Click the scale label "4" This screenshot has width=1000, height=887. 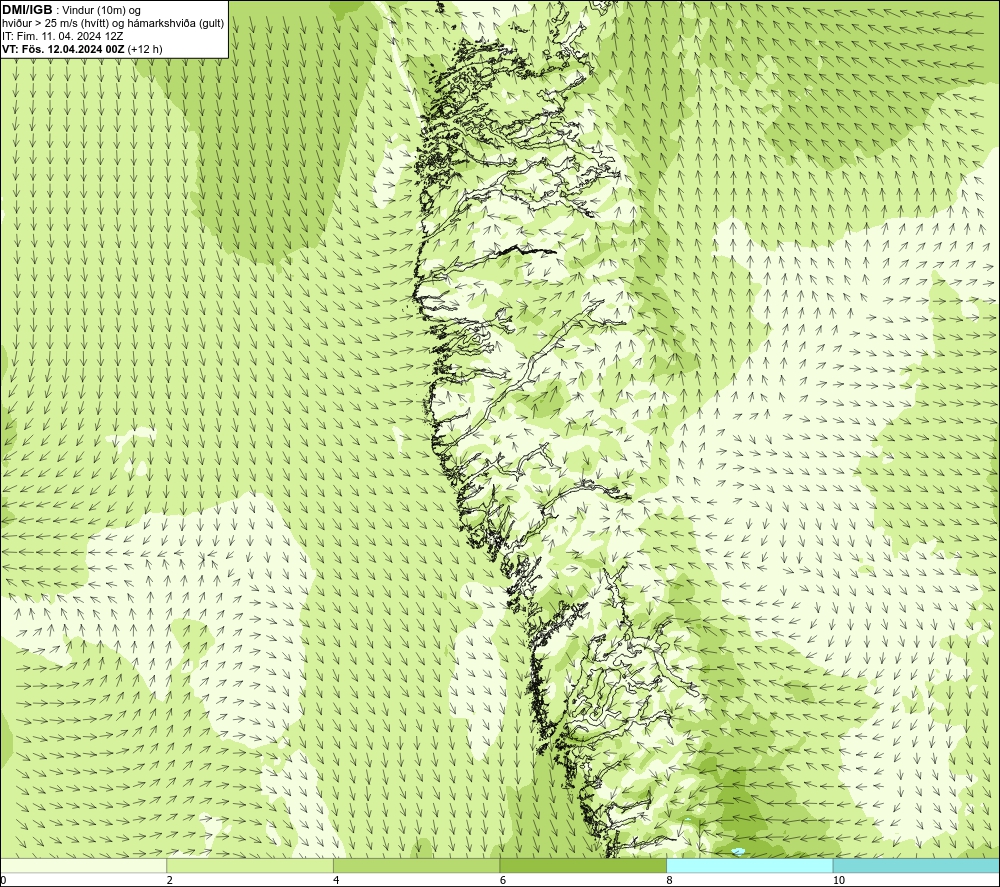[336, 881]
